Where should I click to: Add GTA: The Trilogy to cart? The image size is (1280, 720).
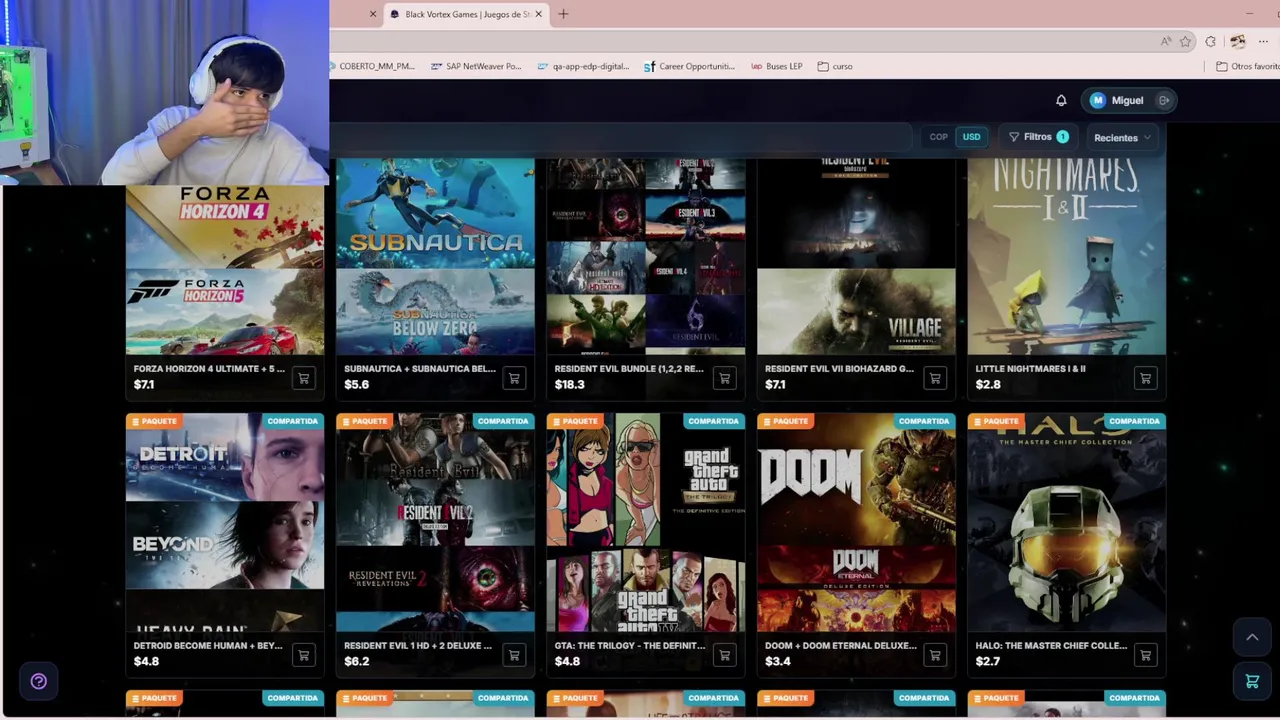click(724, 656)
